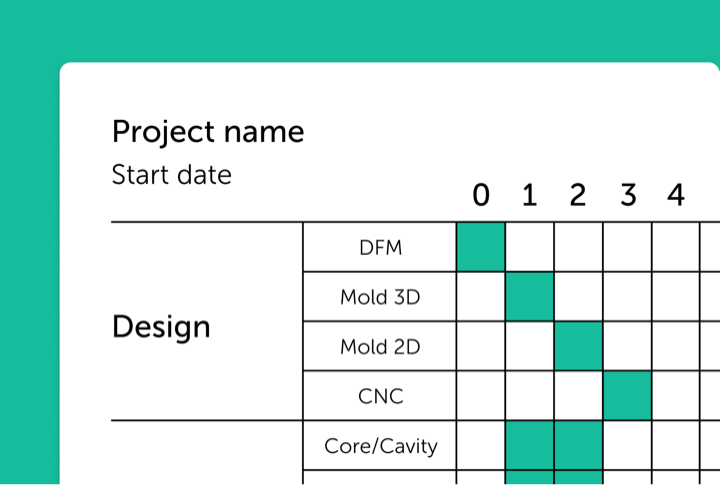Click the empty DFM cell in column 2

pos(579,247)
